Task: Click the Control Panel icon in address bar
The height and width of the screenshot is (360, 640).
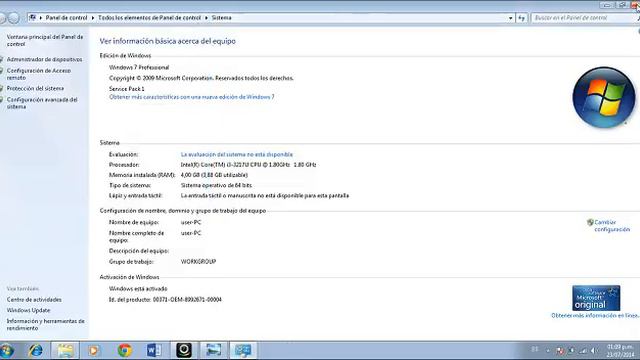Action: (33, 18)
